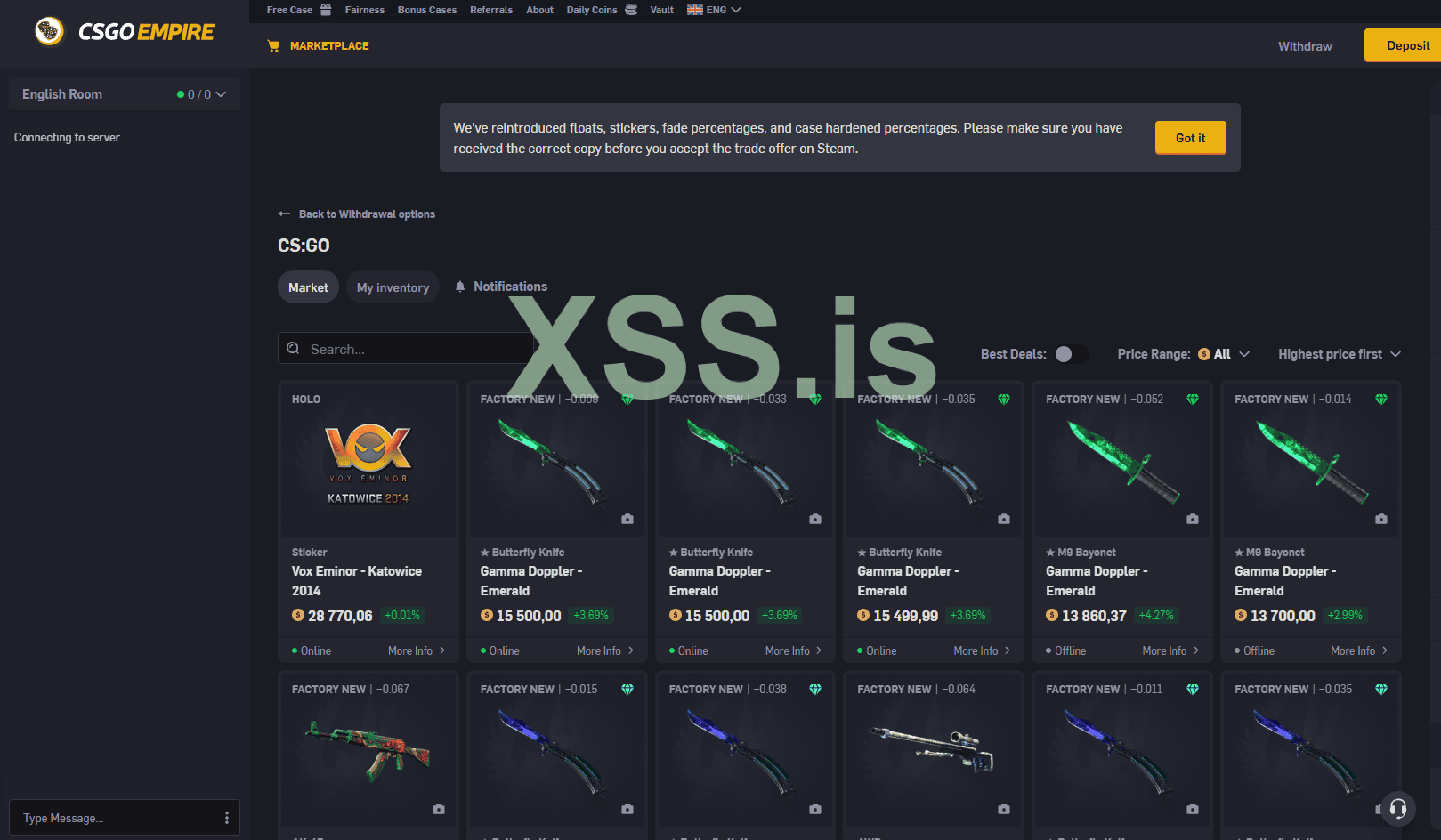Click the search magnifier icon
The height and width of the screenshot is (840, 1441).
pyautogui.click(x=293, y=349)
